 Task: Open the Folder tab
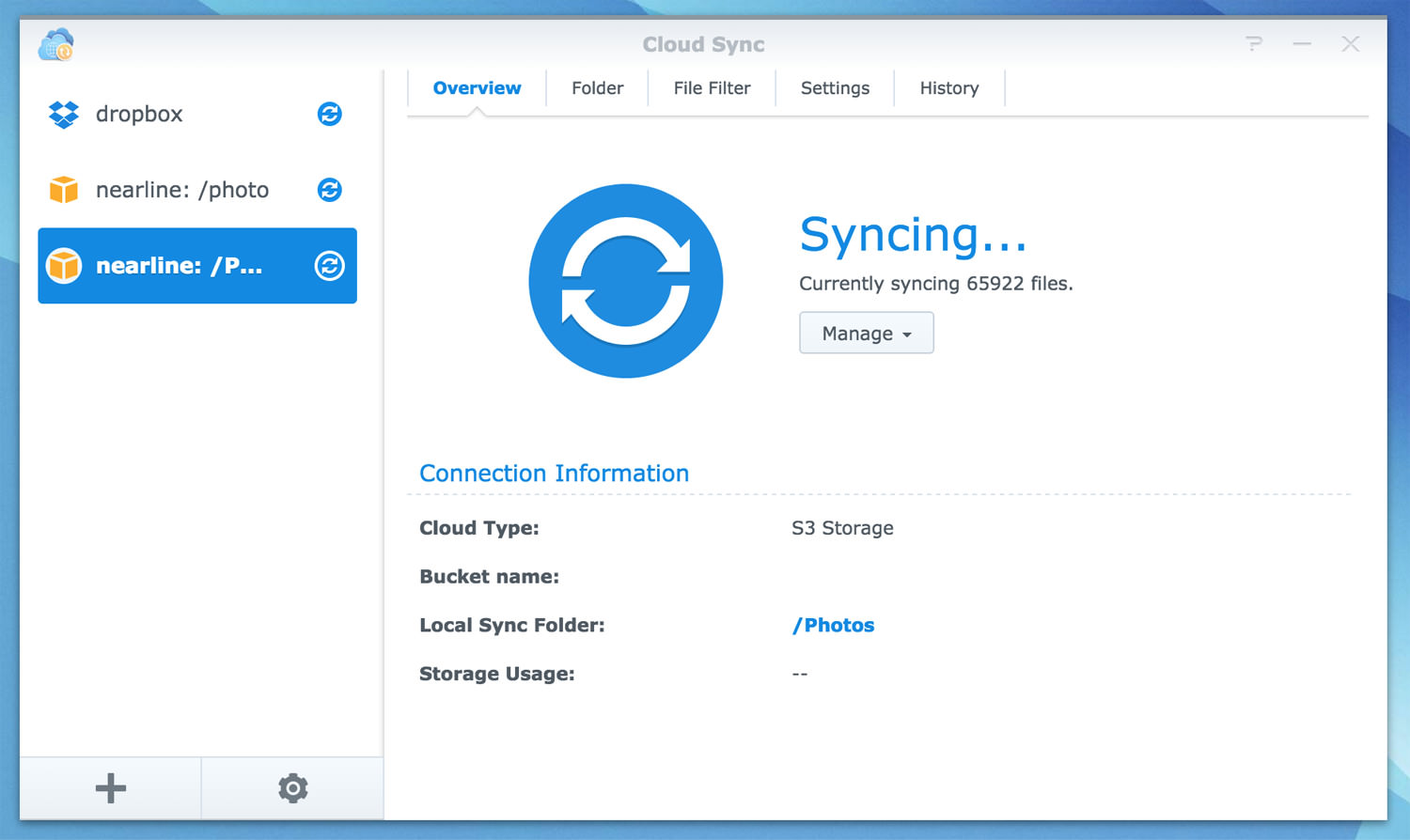click(598, 88)
